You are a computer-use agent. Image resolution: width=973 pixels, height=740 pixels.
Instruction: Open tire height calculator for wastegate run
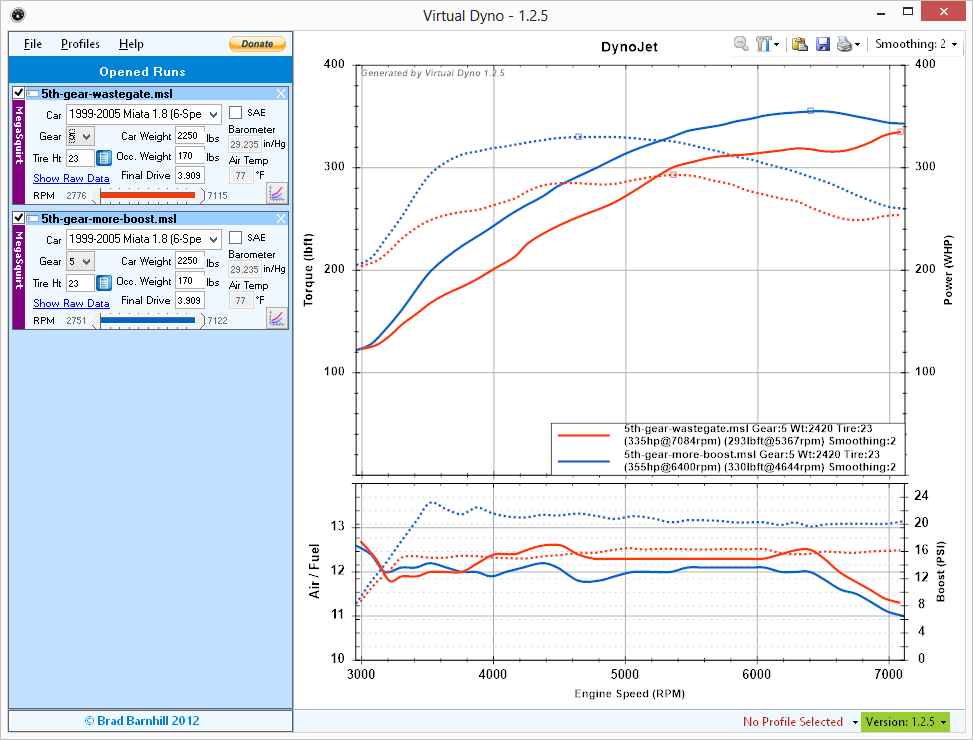[104, 157]
